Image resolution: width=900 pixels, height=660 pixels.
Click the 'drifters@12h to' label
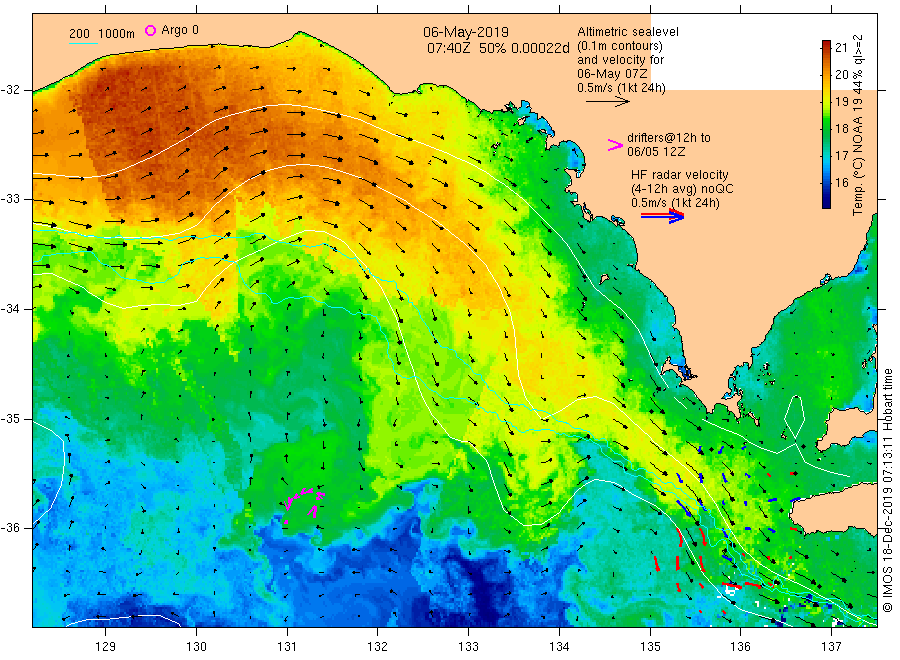[x=669, y=138]
